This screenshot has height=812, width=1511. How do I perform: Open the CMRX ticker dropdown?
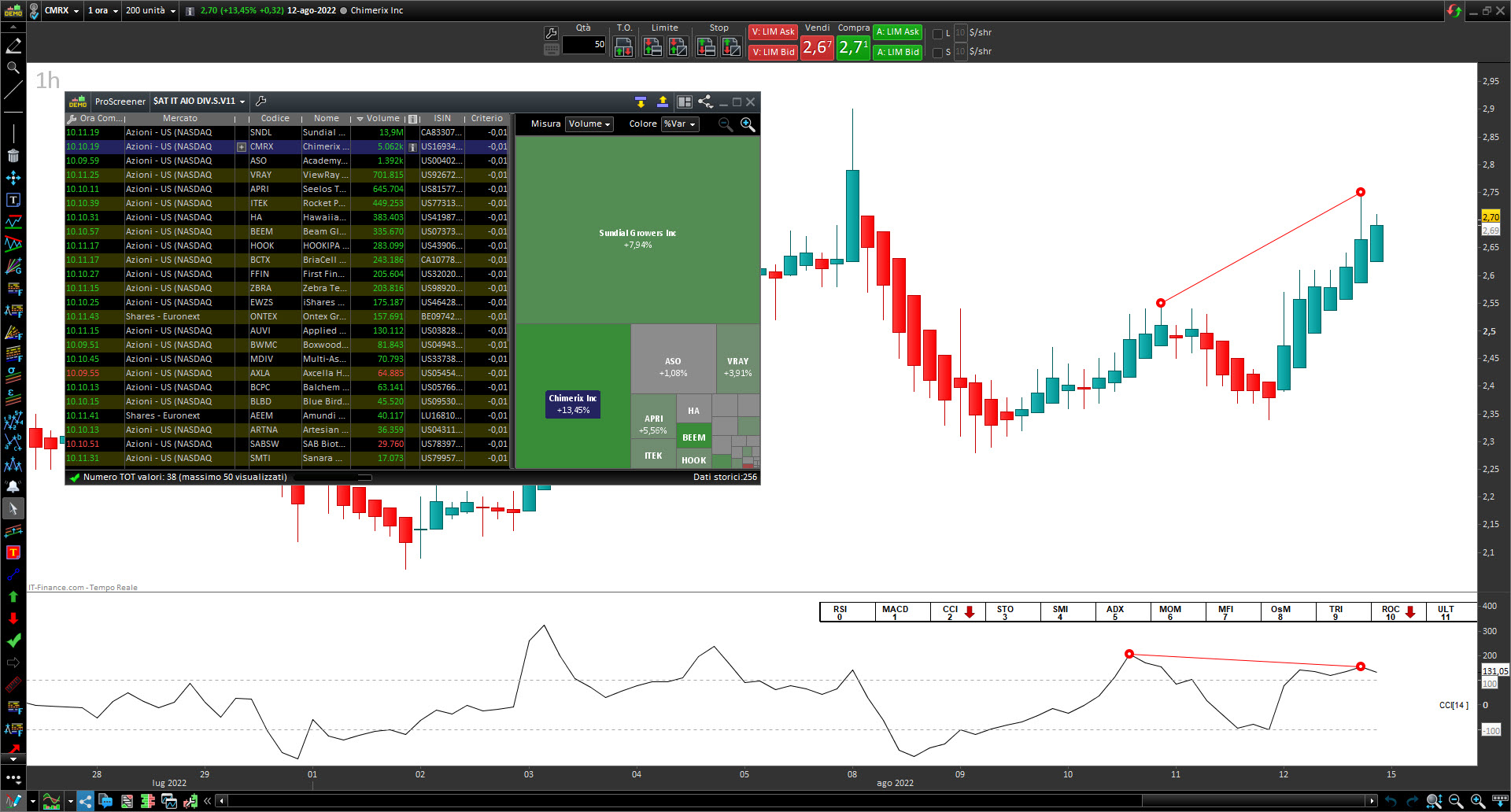click(x=61, y=11)
